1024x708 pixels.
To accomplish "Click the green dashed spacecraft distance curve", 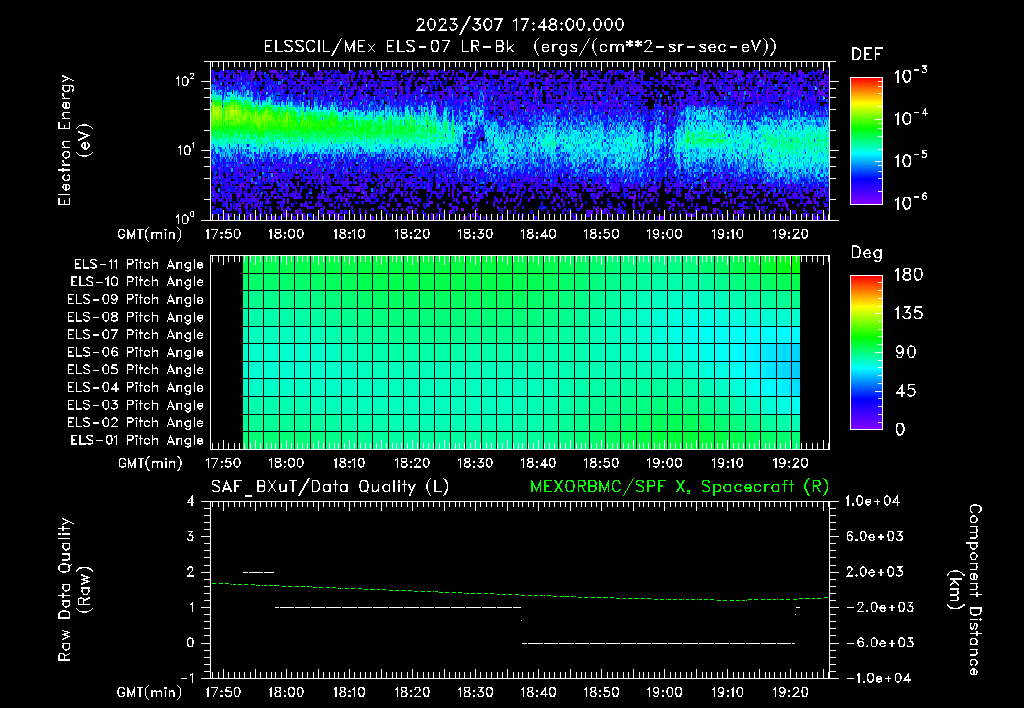I will pos(520,594).
